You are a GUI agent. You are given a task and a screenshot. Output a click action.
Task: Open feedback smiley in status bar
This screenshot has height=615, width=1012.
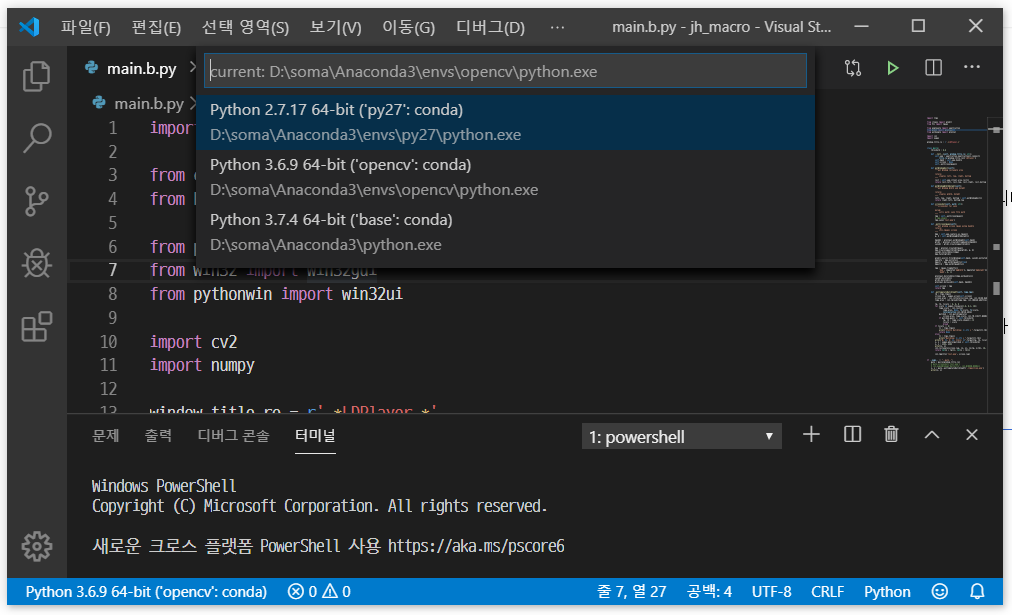[x=940, y=592]
